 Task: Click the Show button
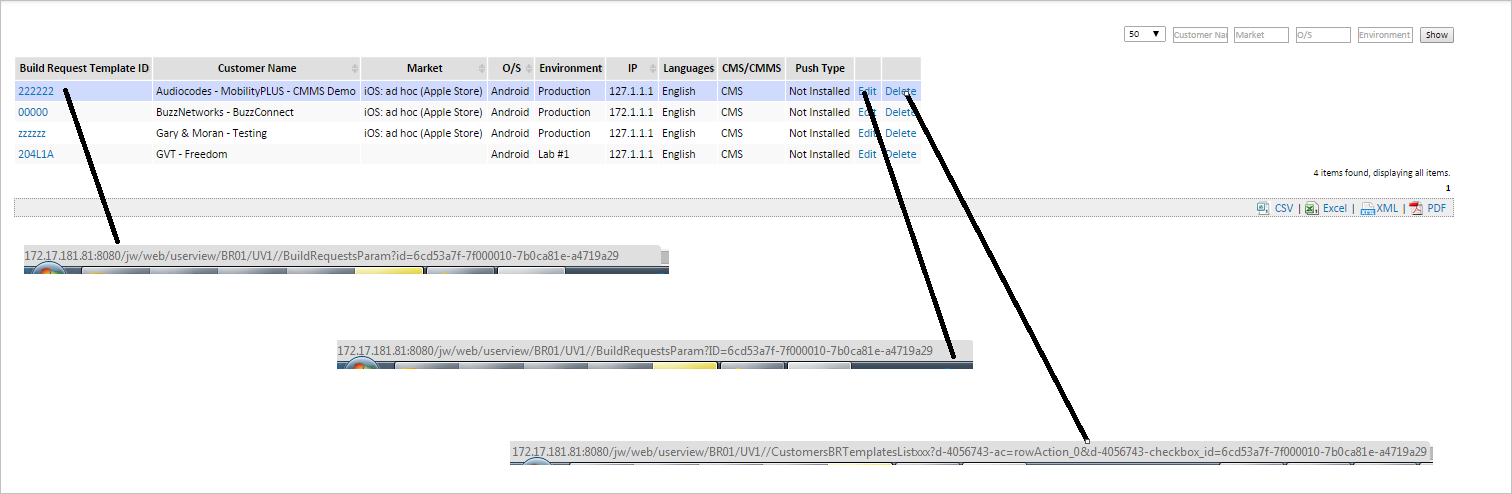1436,34
